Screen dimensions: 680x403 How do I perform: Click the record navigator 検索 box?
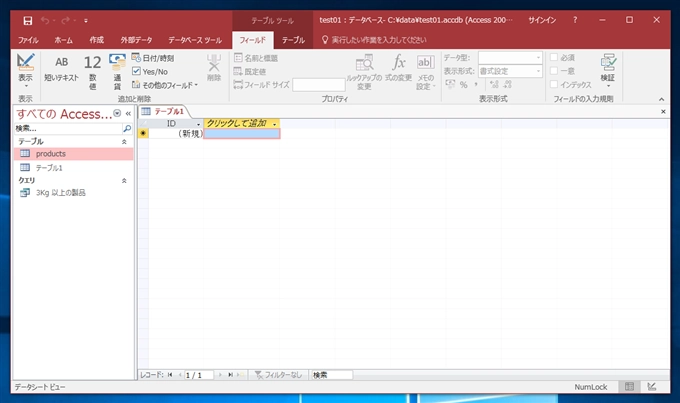tap(332, 375)
